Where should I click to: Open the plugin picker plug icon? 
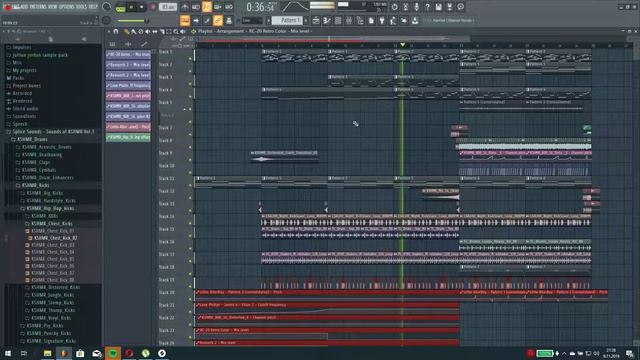[382, 20]
